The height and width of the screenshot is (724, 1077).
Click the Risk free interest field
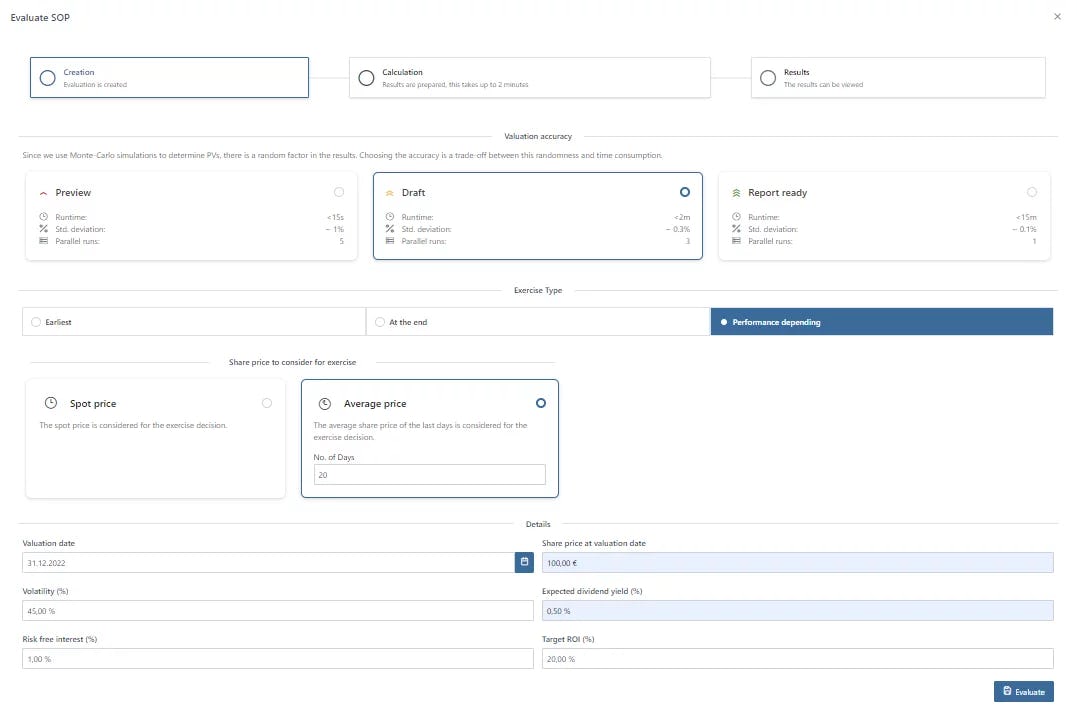pos(277,659)
